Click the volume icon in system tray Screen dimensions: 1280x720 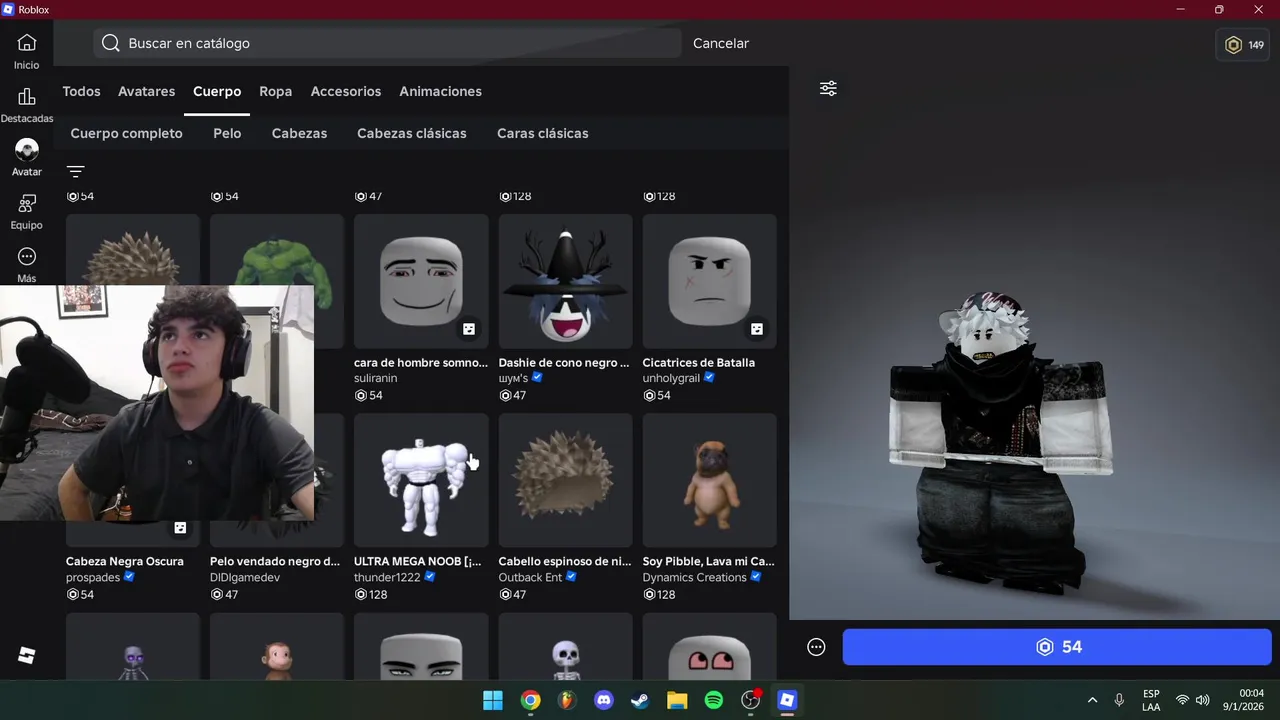coord(1203,700)
